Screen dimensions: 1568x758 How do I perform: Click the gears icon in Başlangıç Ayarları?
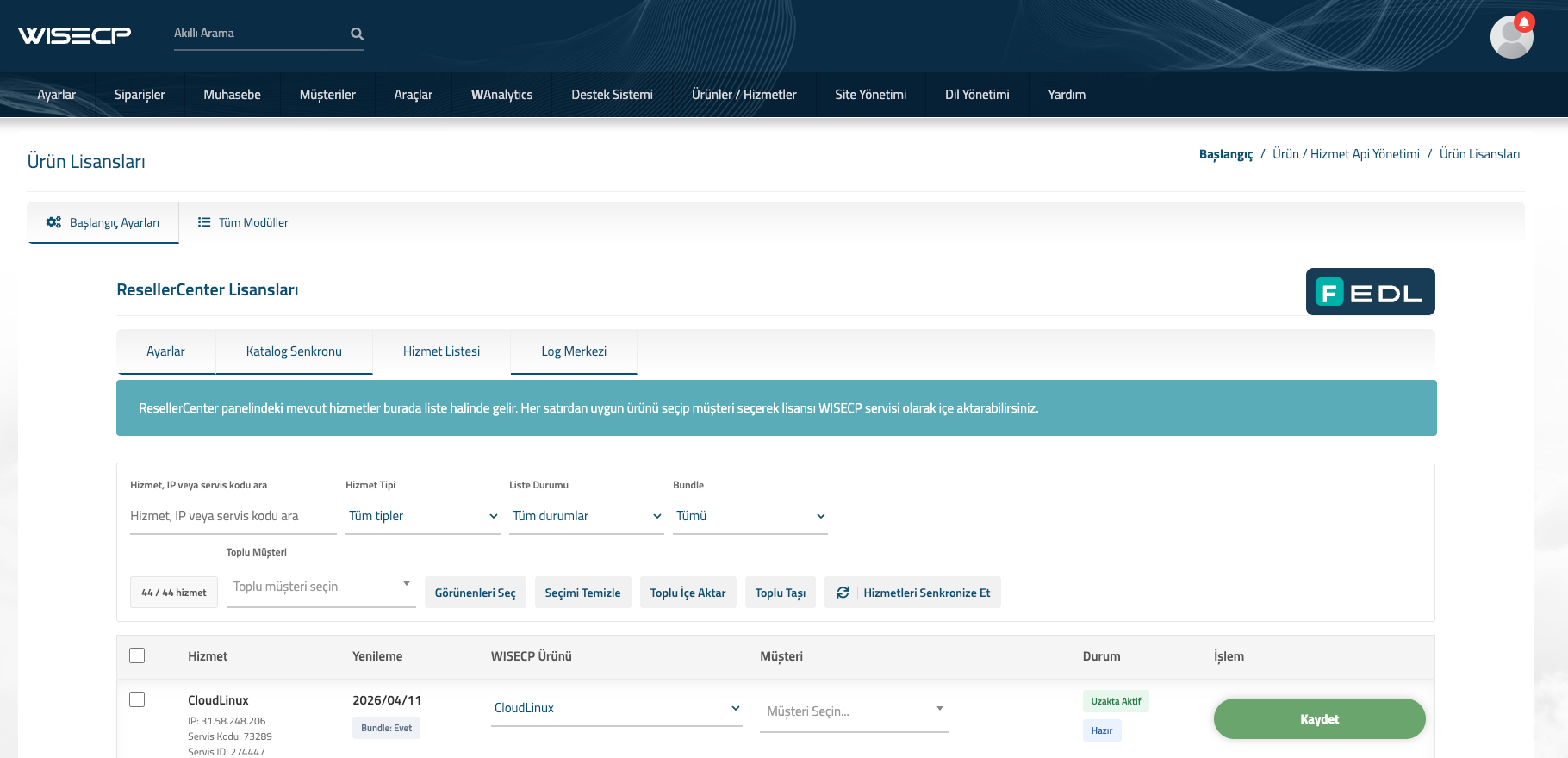coord(53,222)
